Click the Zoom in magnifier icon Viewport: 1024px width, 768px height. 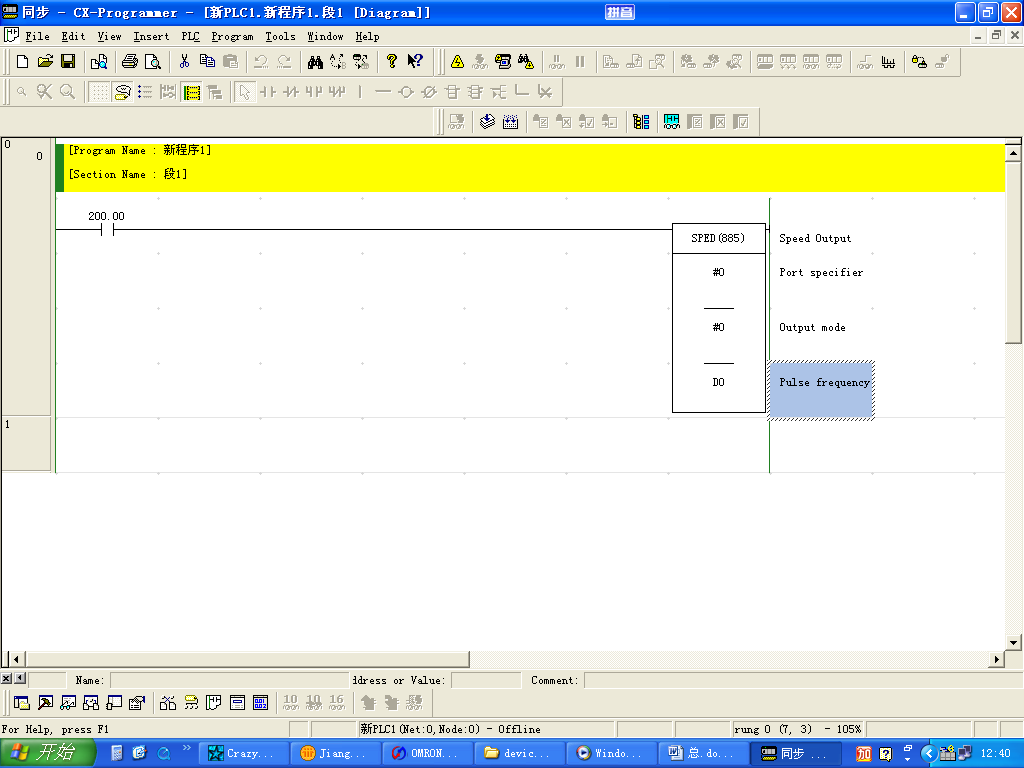click(x=67, y=92)
